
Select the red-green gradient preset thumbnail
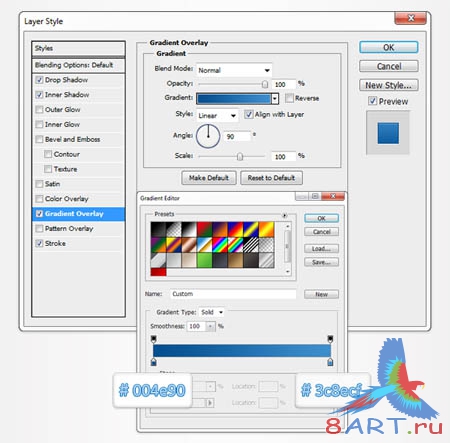click(204, 229)
